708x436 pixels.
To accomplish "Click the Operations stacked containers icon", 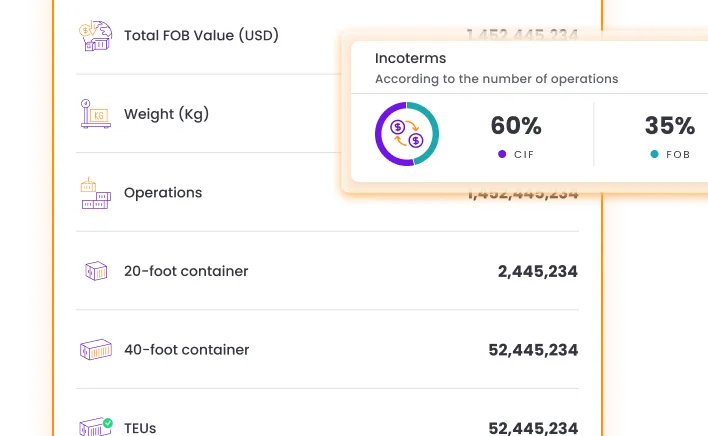I will click(x=95, y=192).
